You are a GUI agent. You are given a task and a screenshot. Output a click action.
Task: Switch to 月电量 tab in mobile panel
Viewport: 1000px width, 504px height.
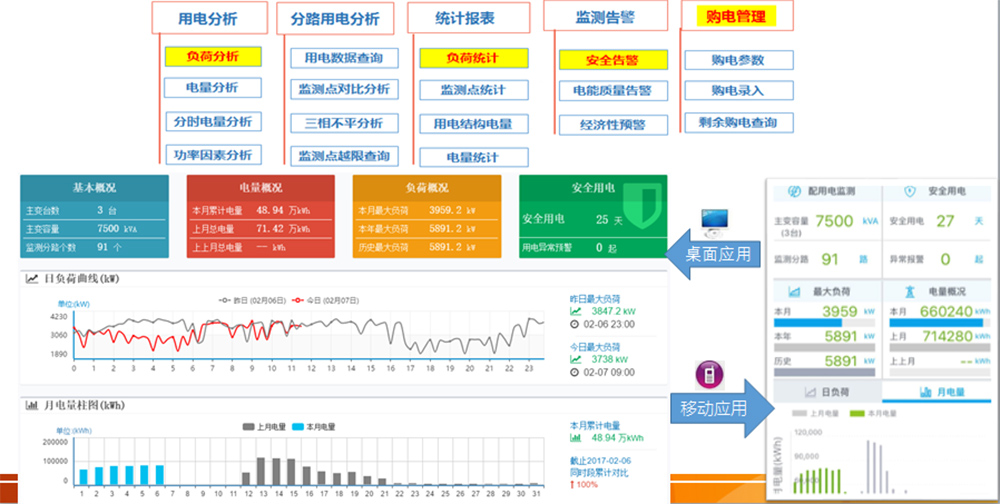[x=937, y=392]
